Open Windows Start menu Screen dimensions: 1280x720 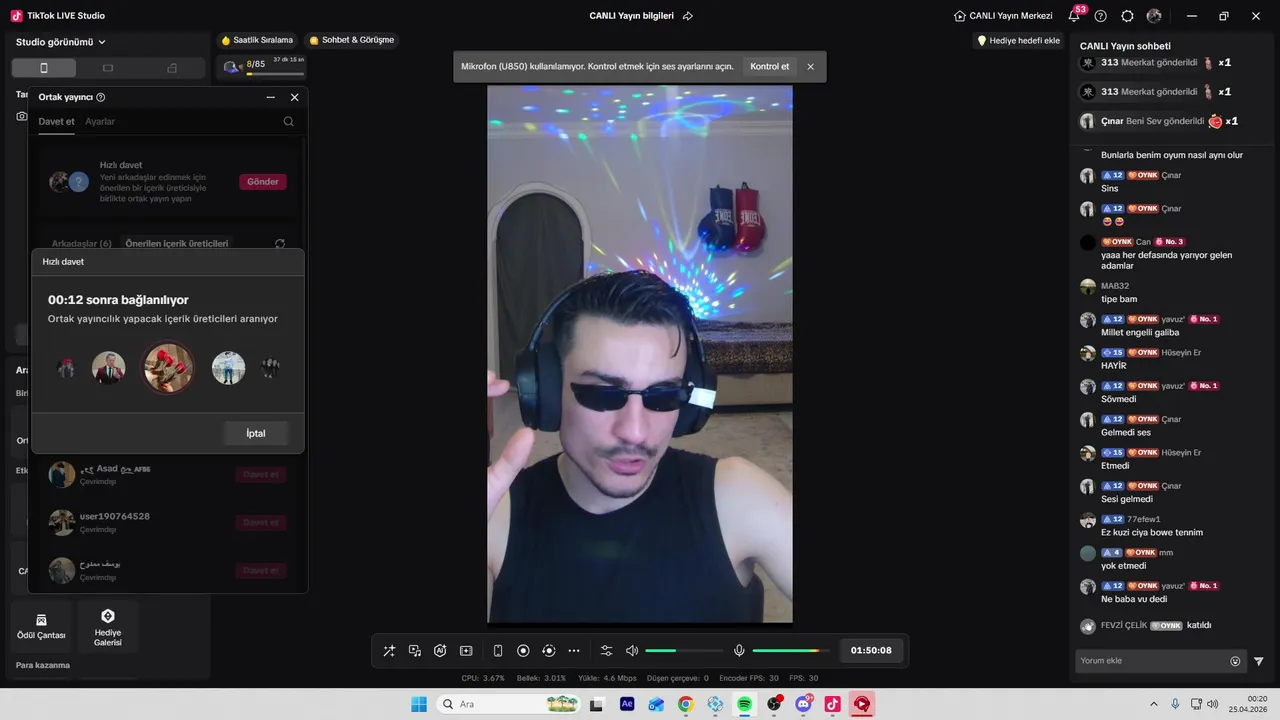tap(419, 704)
